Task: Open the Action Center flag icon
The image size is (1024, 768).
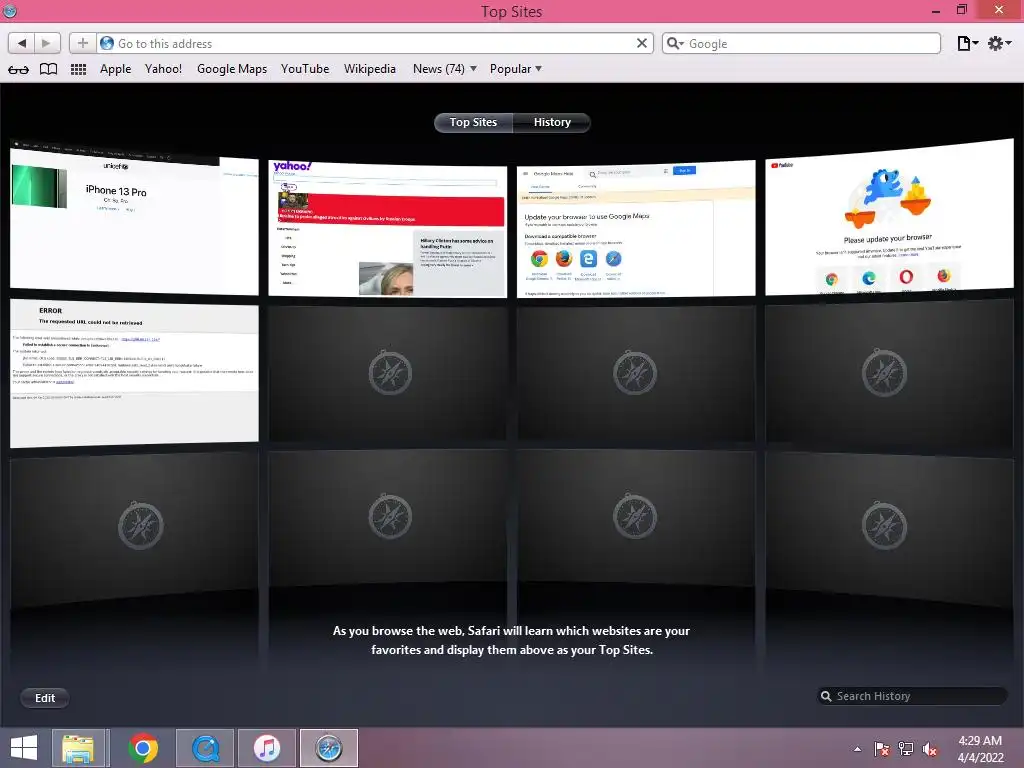Action: coord(881,749)
